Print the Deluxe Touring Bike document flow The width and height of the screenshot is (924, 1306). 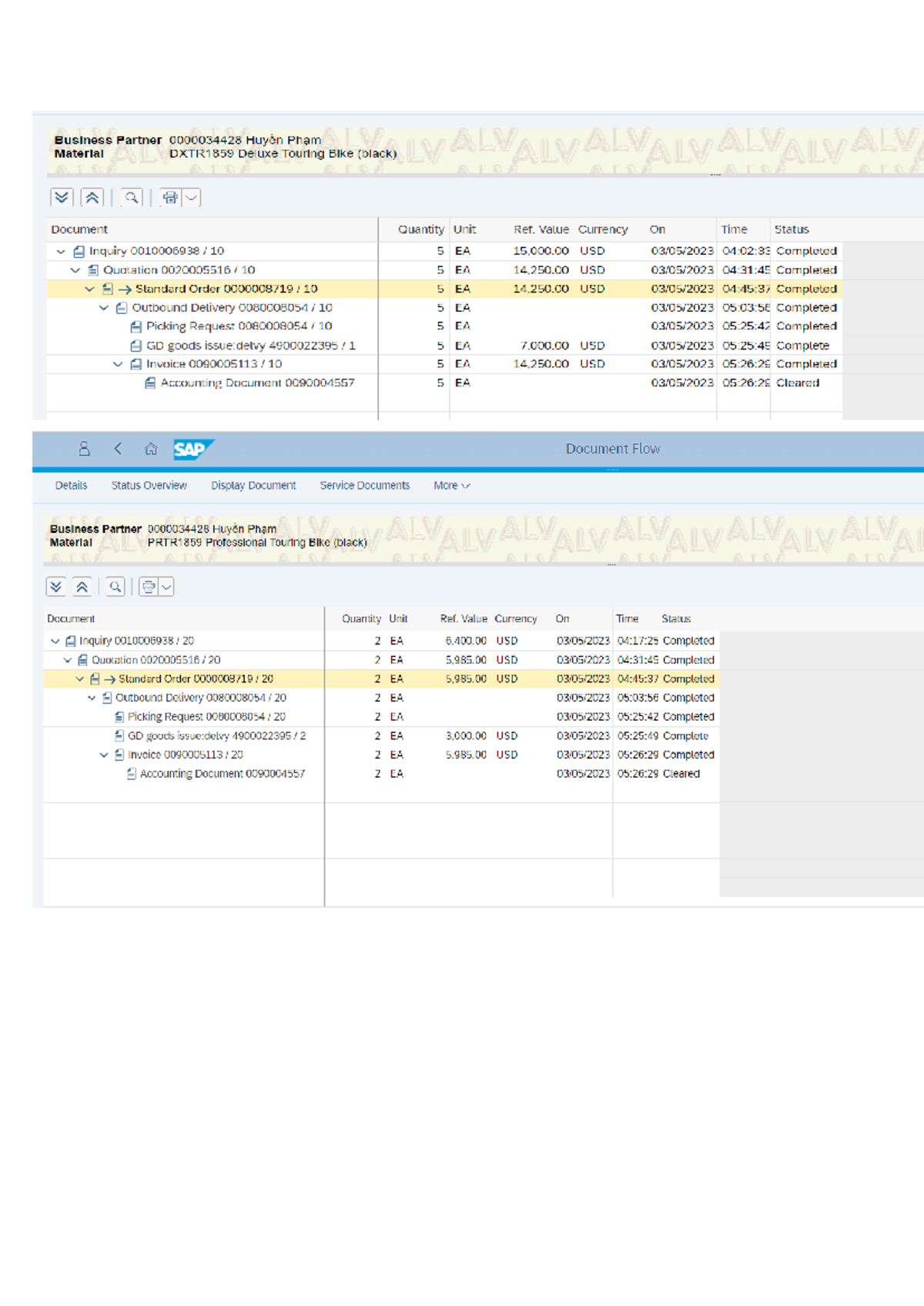click(170, 198)
